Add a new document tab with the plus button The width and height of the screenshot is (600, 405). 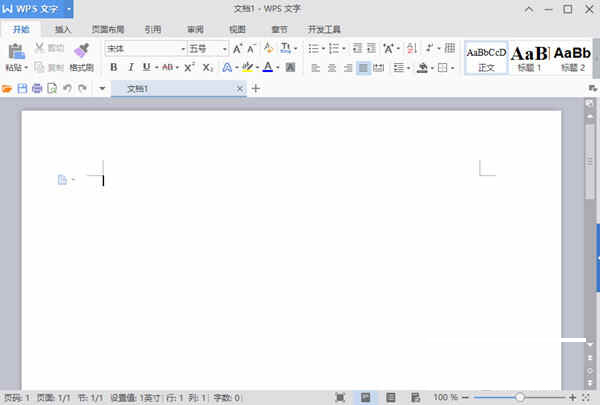point(255,89)
